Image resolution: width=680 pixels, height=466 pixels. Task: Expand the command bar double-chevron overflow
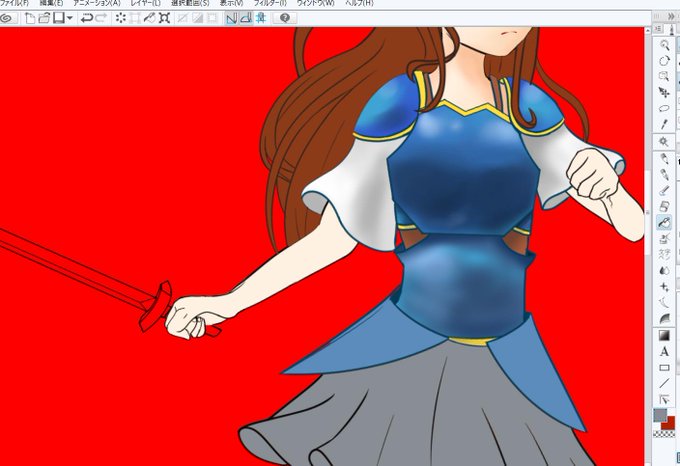click(x=673, y=16)
